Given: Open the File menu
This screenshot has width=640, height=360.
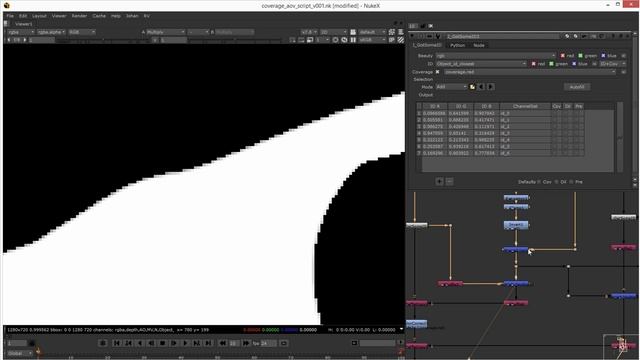Looking at the screenshot, I should point(10,16).
